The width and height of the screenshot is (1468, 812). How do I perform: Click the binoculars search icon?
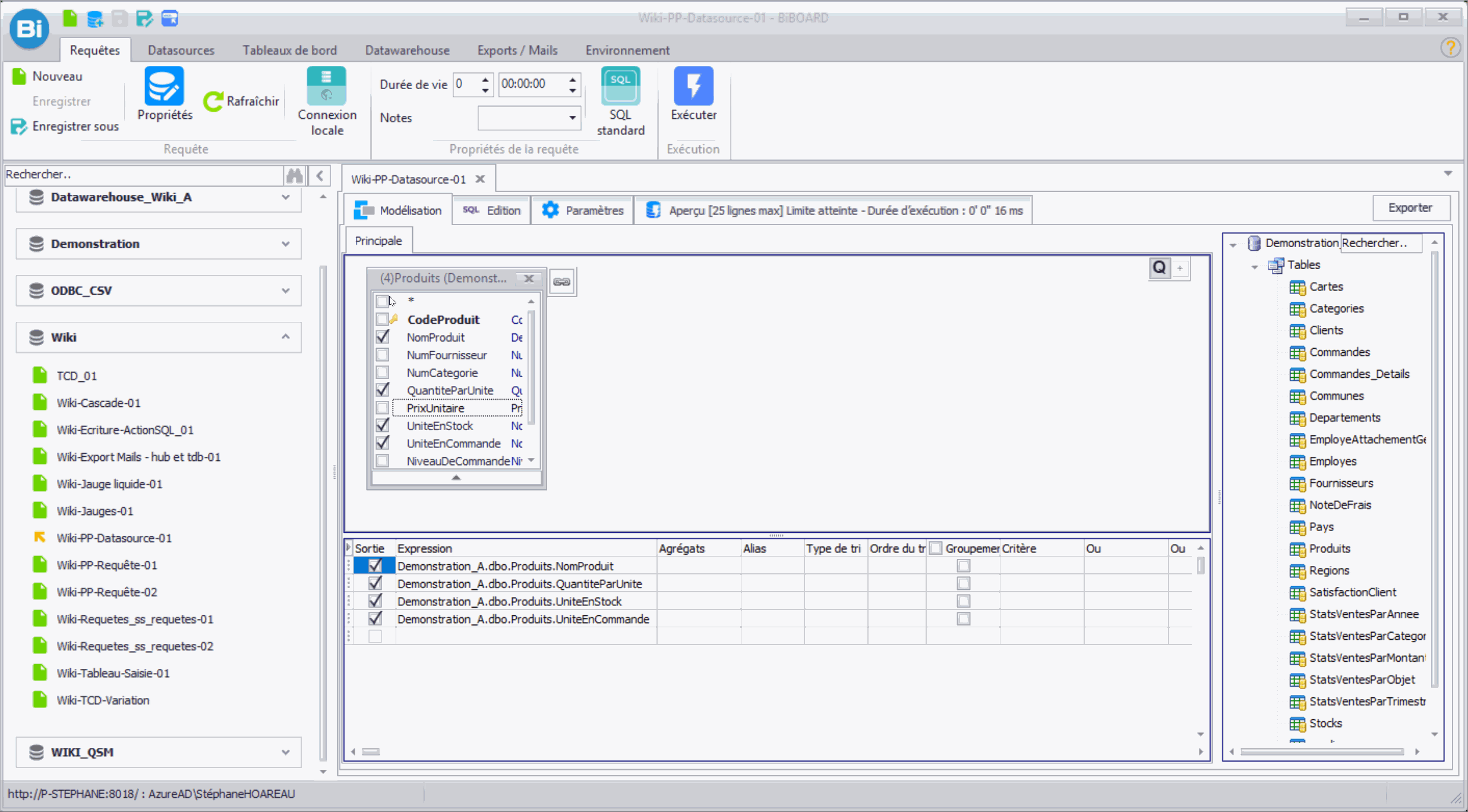[x=295, y=175]
